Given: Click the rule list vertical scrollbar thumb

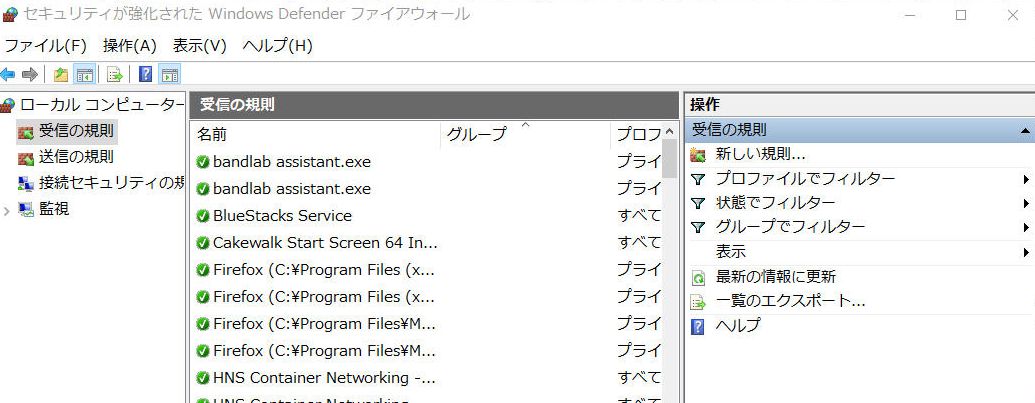Looking at the screenshot, I should (669, 159).
